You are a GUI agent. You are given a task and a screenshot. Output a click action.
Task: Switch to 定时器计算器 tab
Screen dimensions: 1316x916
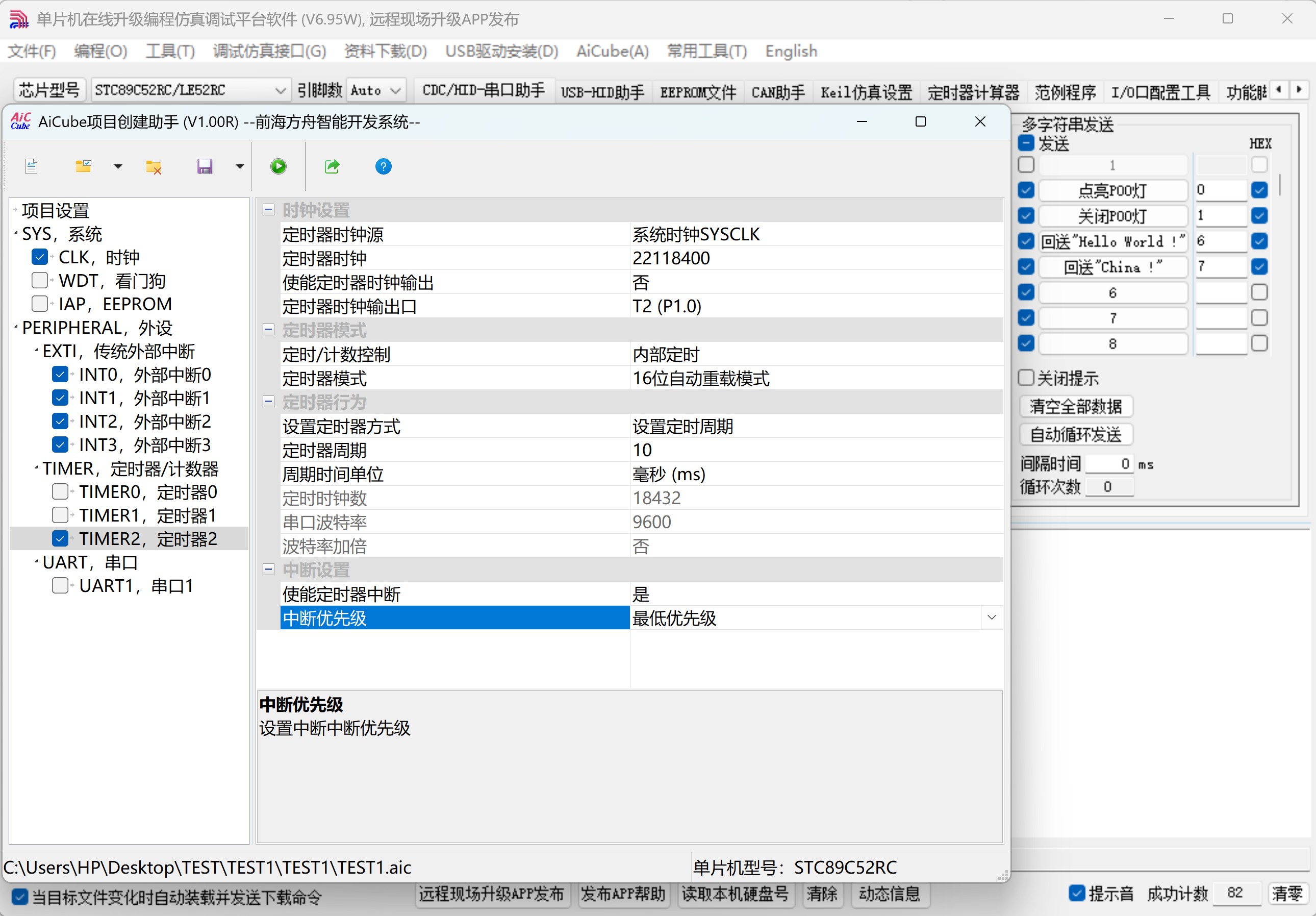(973, 92)
